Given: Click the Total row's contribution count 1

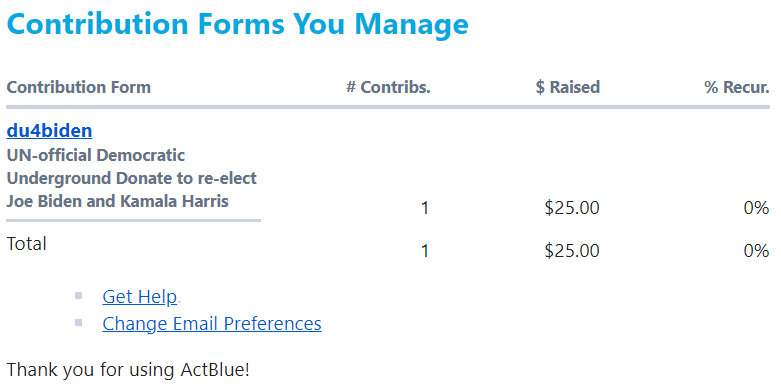Looking at the screenshot, I should 425,251.
